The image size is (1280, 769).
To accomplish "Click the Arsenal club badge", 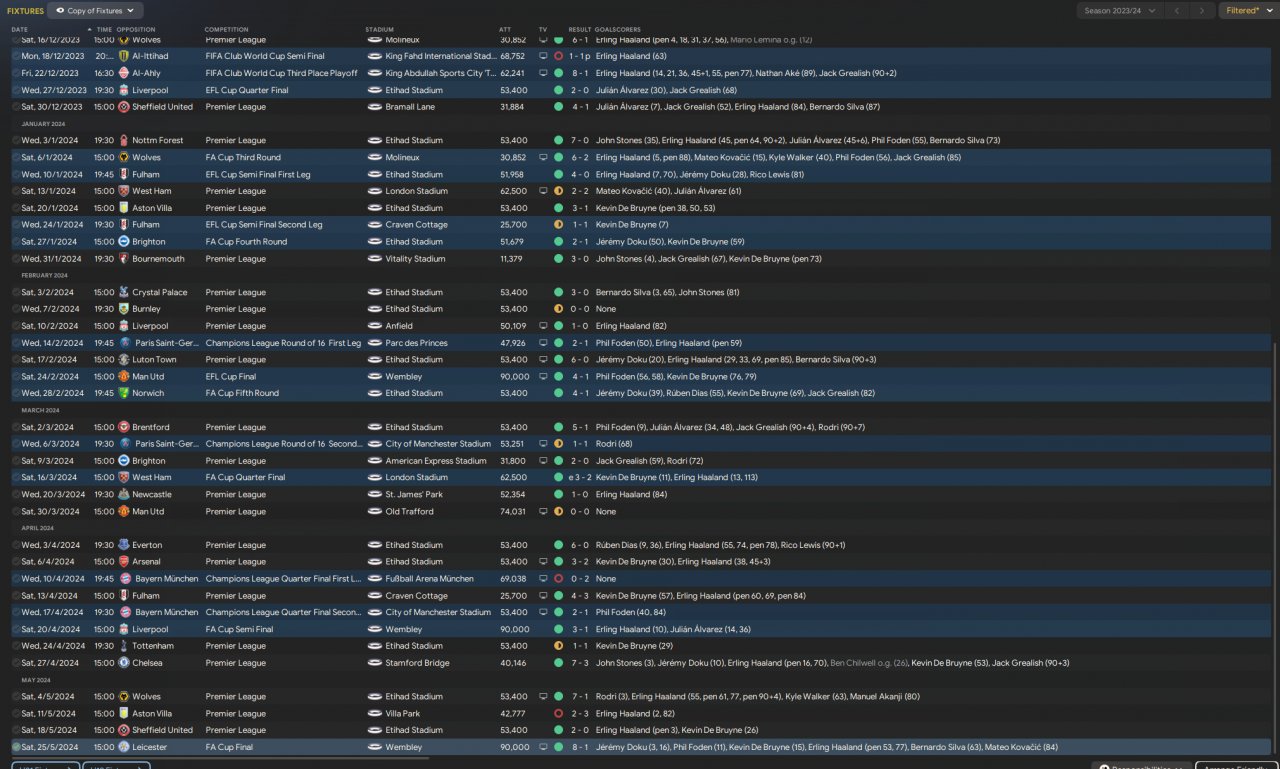I will (124, 562).
